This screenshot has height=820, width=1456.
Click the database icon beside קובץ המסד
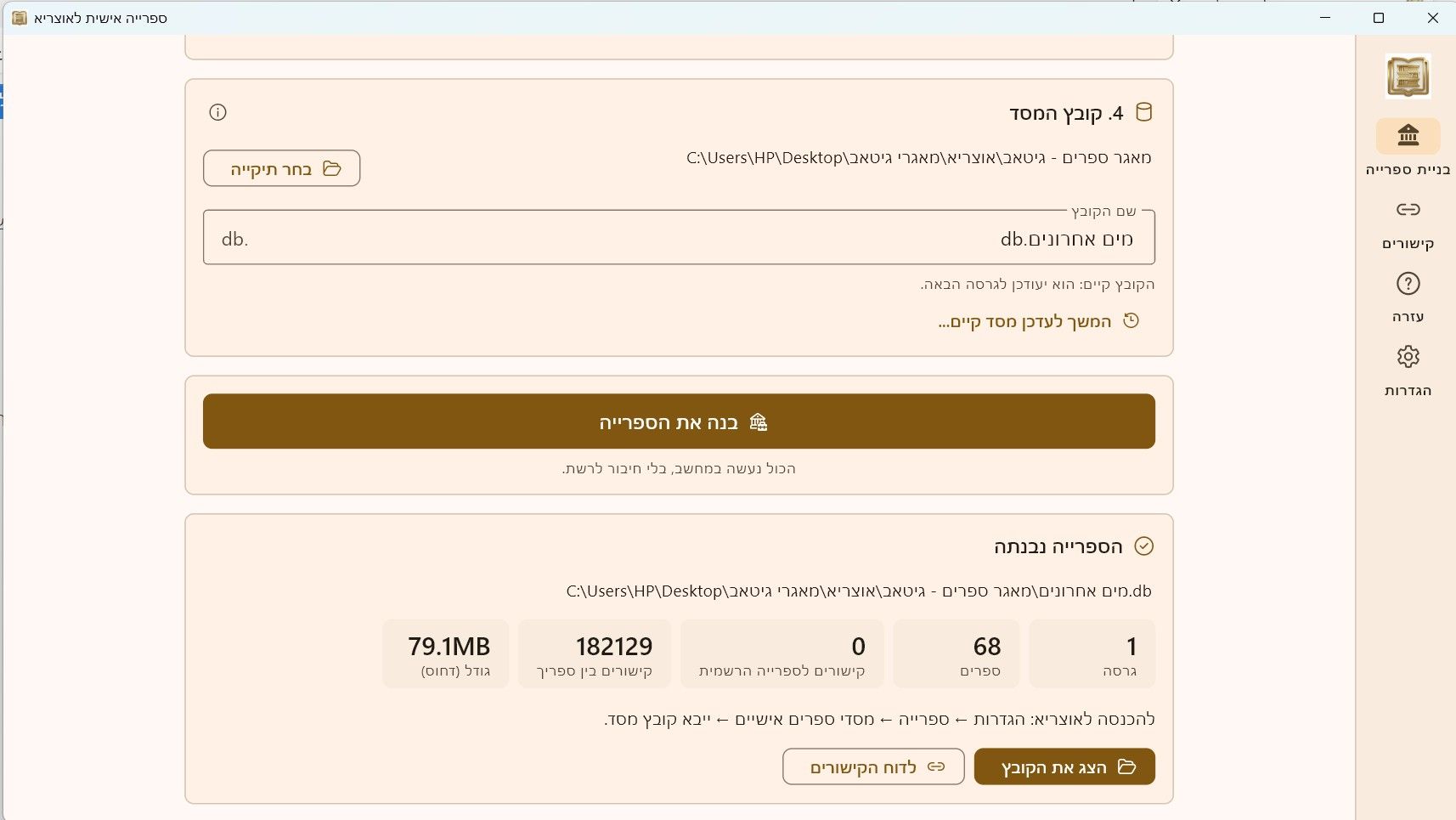pos(1144,112)
